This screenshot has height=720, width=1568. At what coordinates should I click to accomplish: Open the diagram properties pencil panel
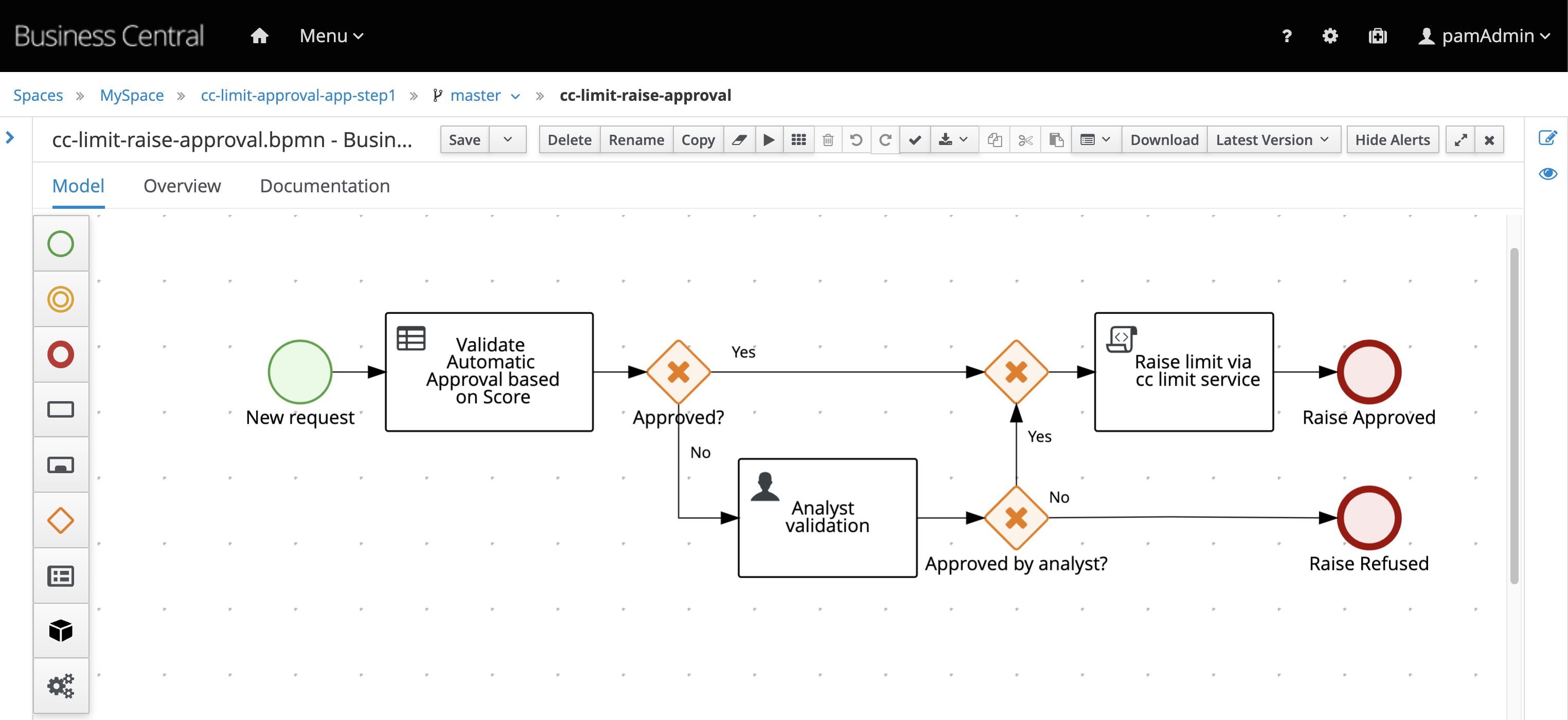click(x=1547, y=137)
